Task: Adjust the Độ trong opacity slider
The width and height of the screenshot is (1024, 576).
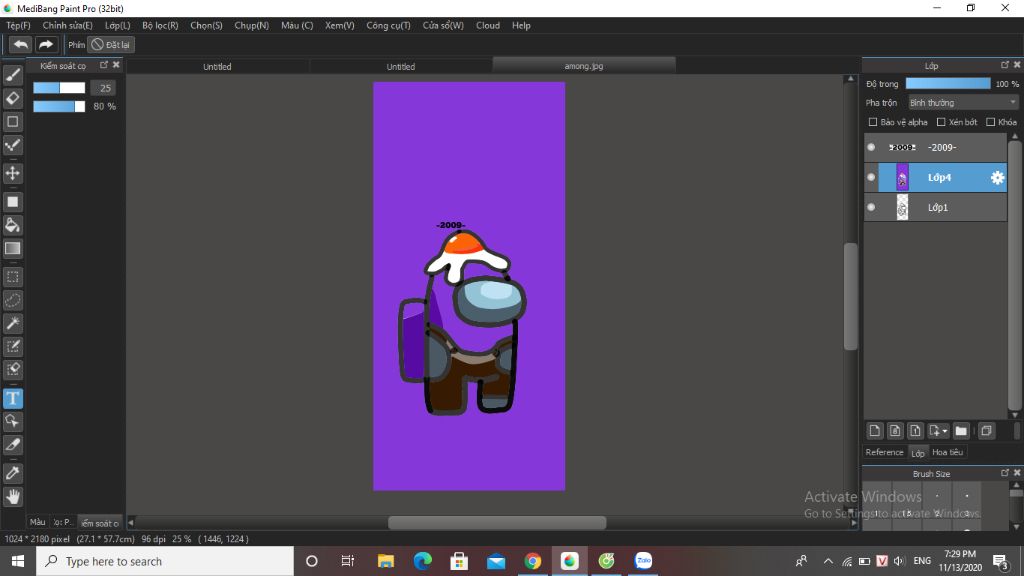Action: coord(947,84)
